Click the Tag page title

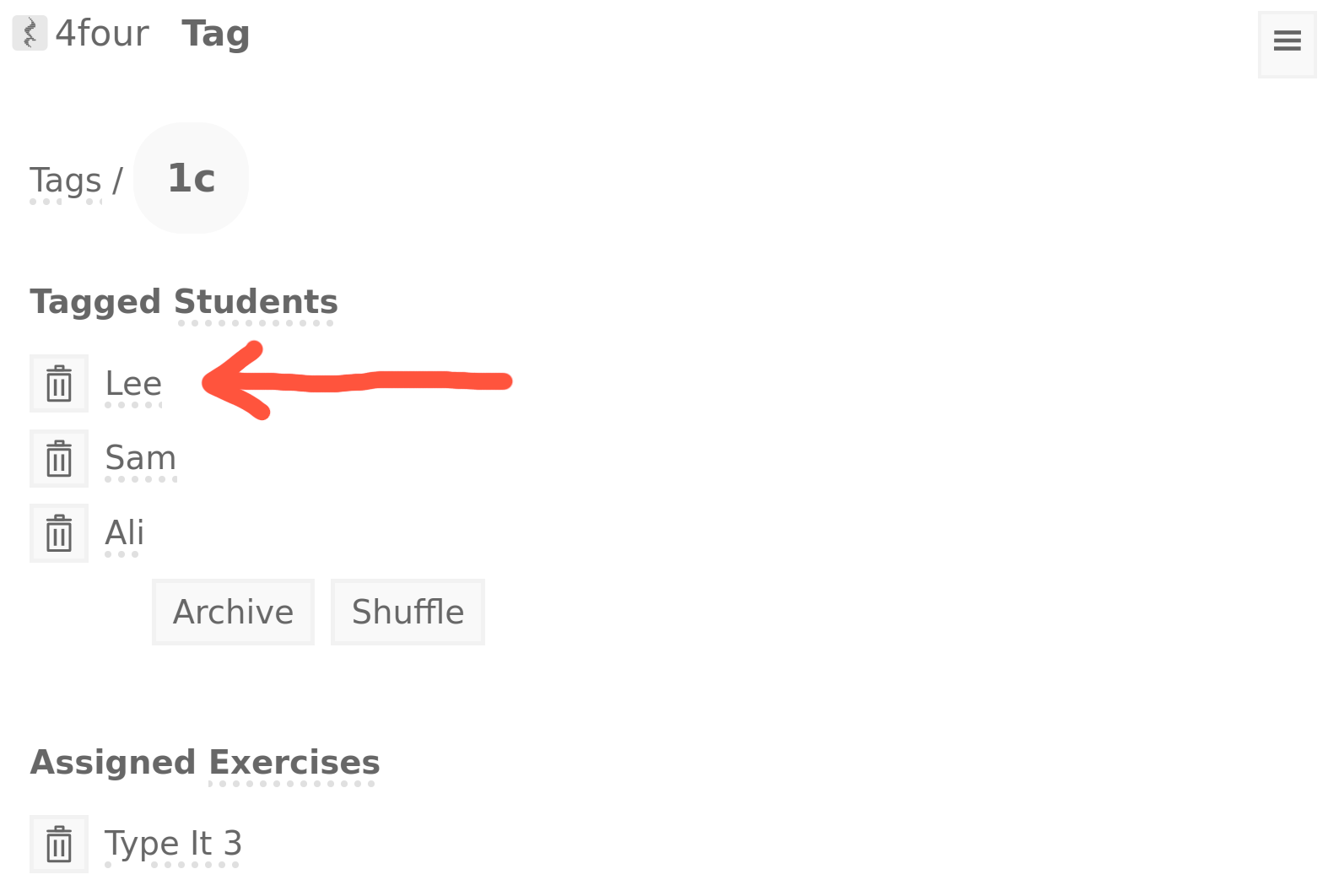click(x=215, y=34)
